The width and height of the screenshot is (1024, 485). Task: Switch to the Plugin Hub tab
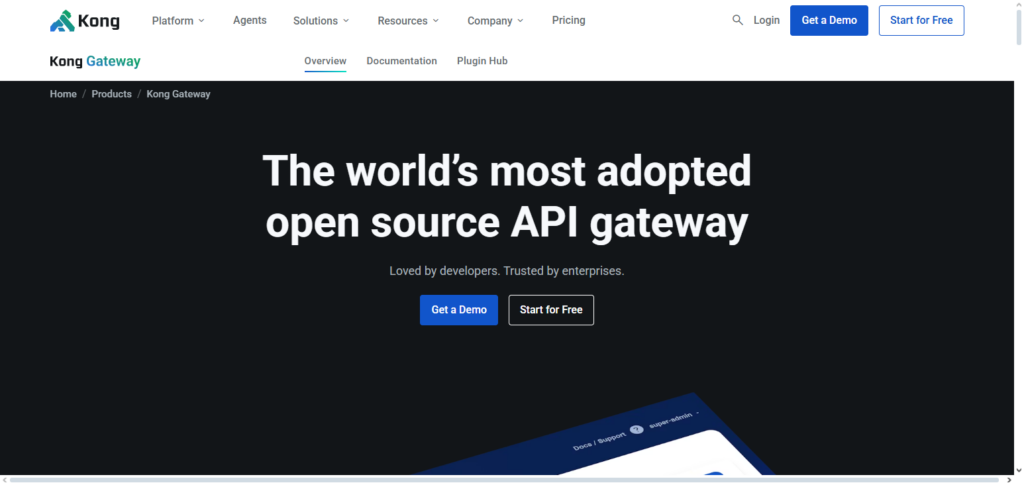[x=482, y=61]
